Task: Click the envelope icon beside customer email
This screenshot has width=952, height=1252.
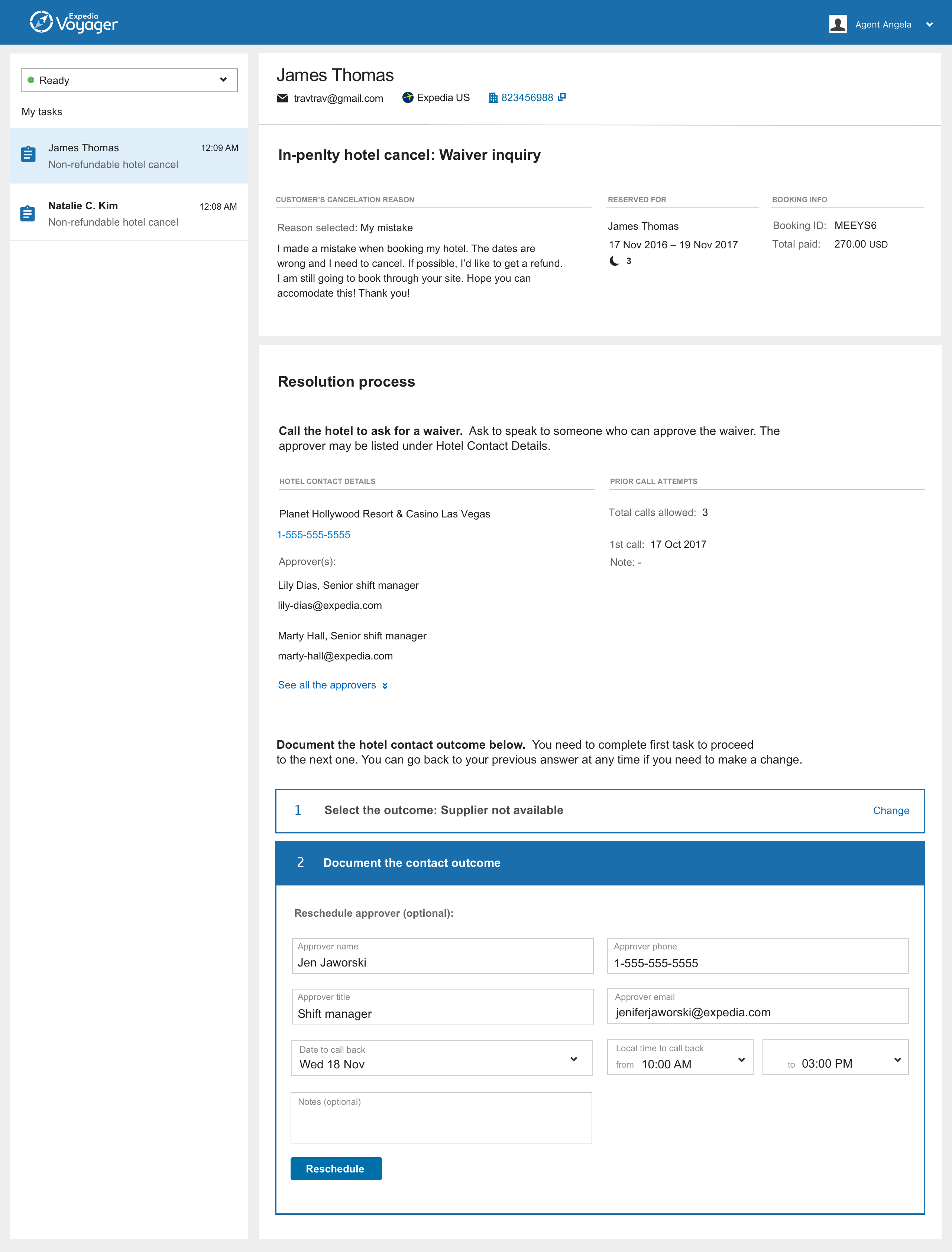Action: (282, 98)
